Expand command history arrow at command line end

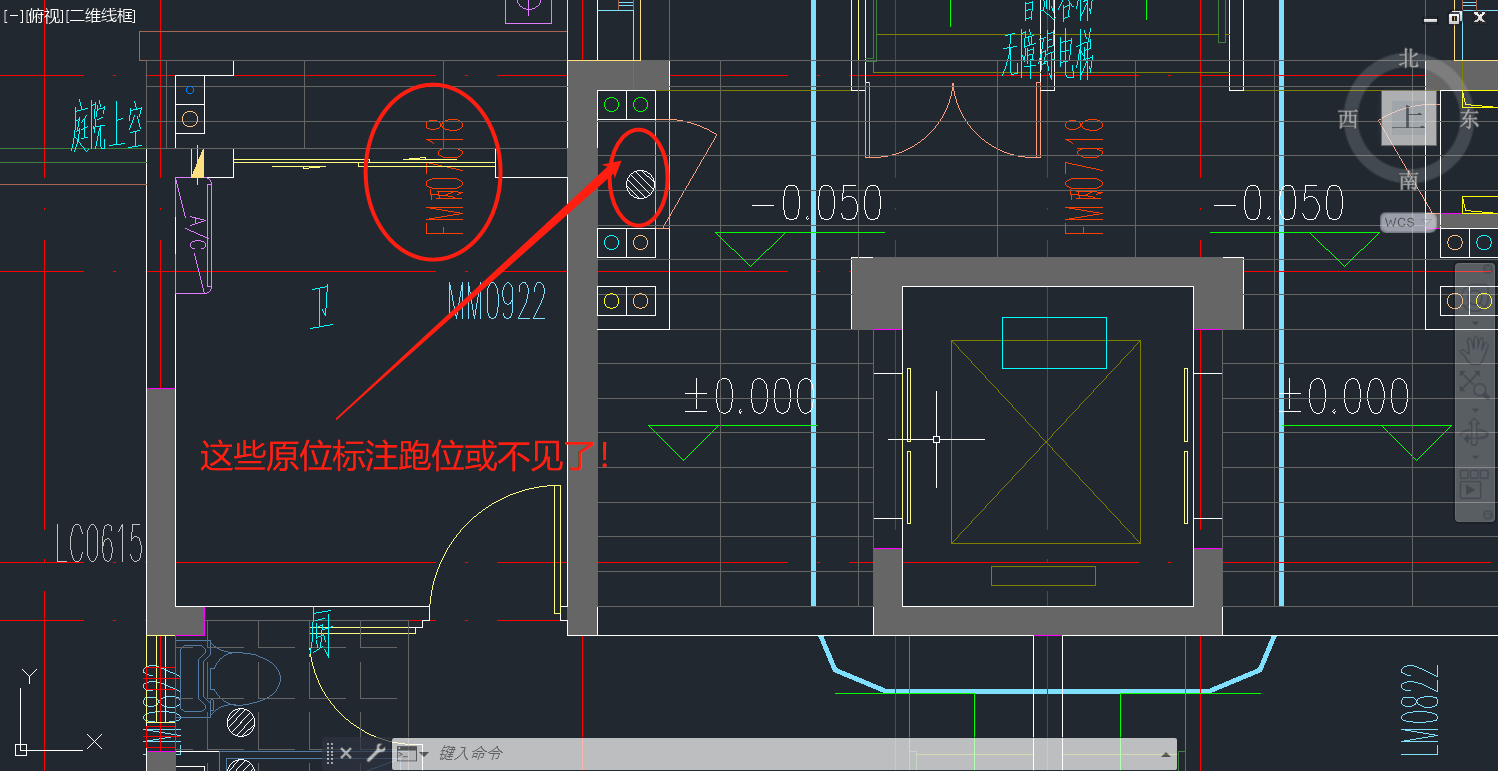[x=1165, y=754]
